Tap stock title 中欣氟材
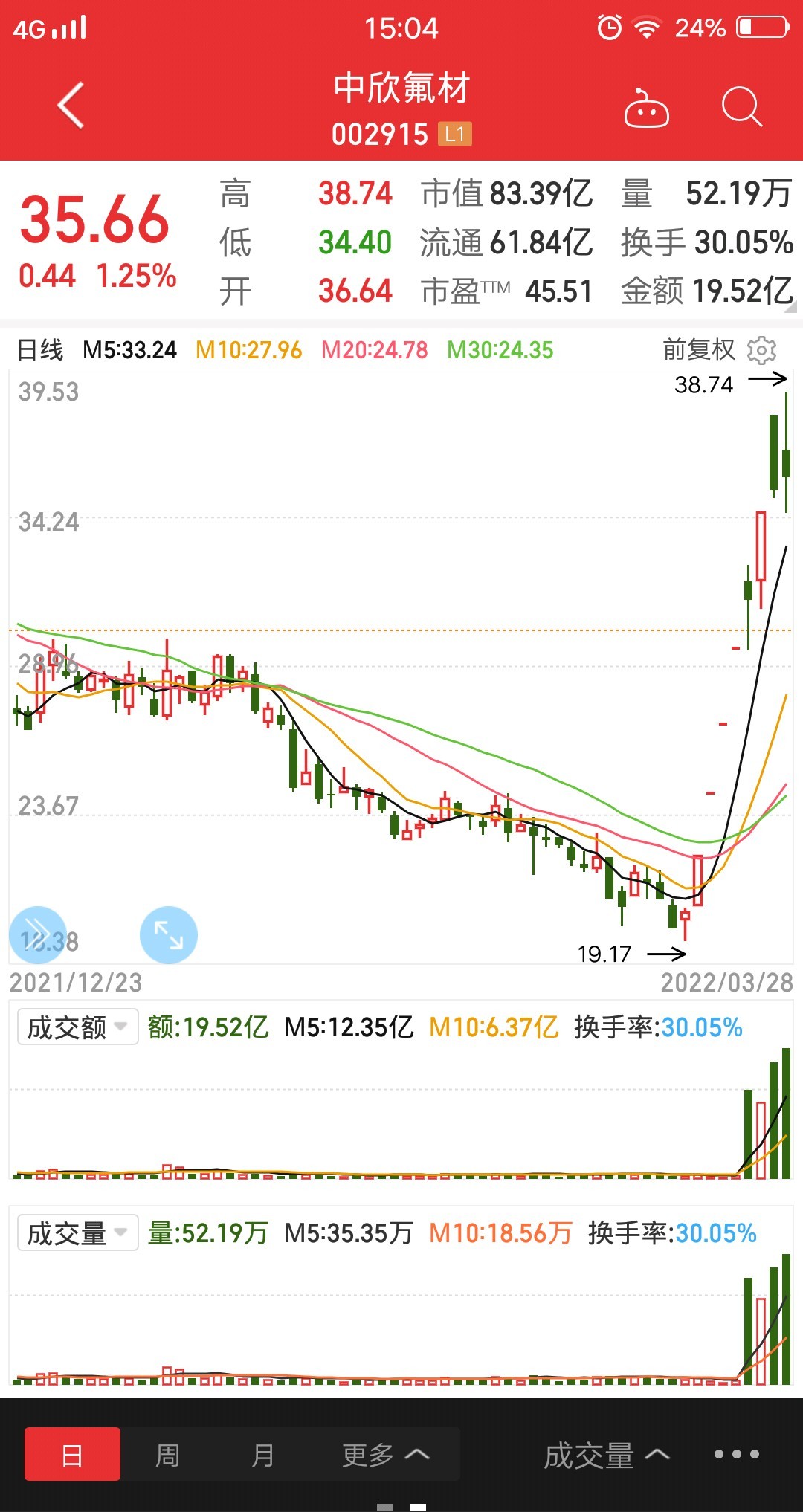 [401, 88]
